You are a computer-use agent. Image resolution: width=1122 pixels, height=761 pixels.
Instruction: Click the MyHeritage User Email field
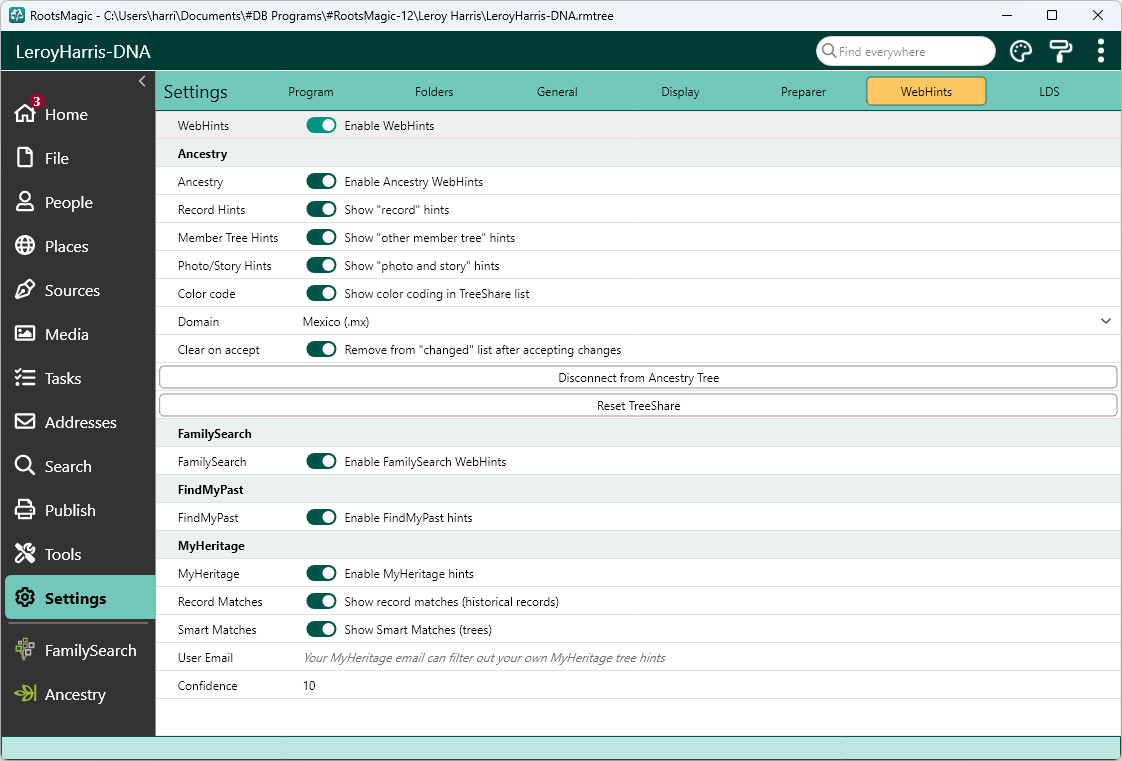coord(708,657)
